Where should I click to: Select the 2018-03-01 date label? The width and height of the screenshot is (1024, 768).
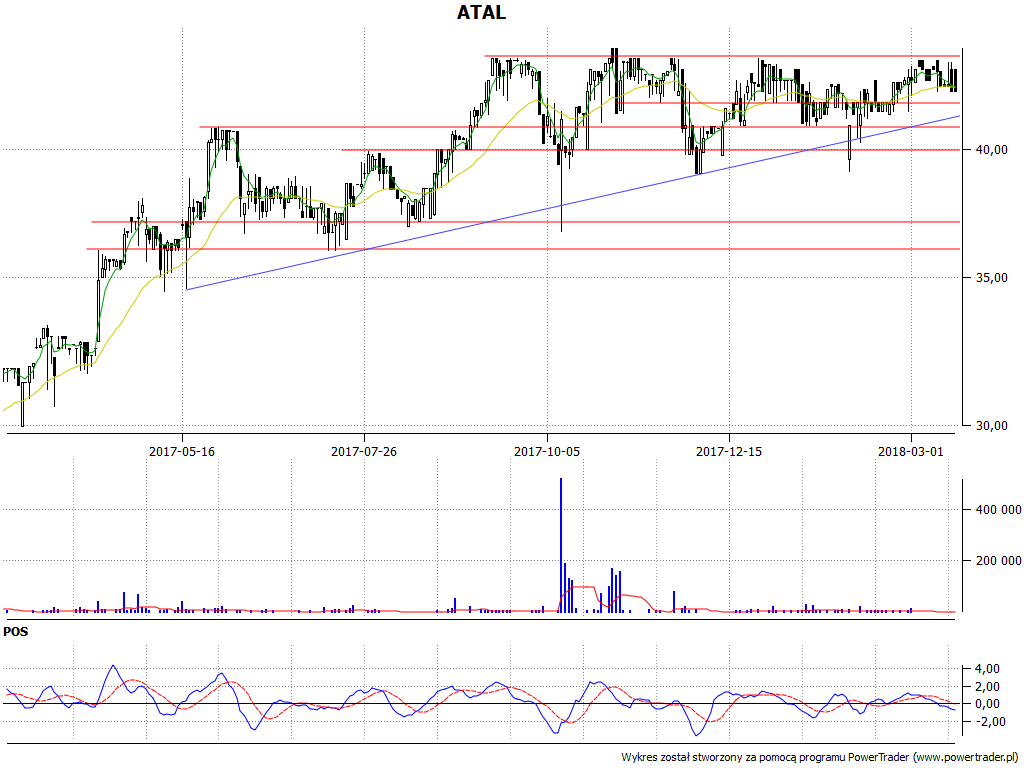pos(910,451)
